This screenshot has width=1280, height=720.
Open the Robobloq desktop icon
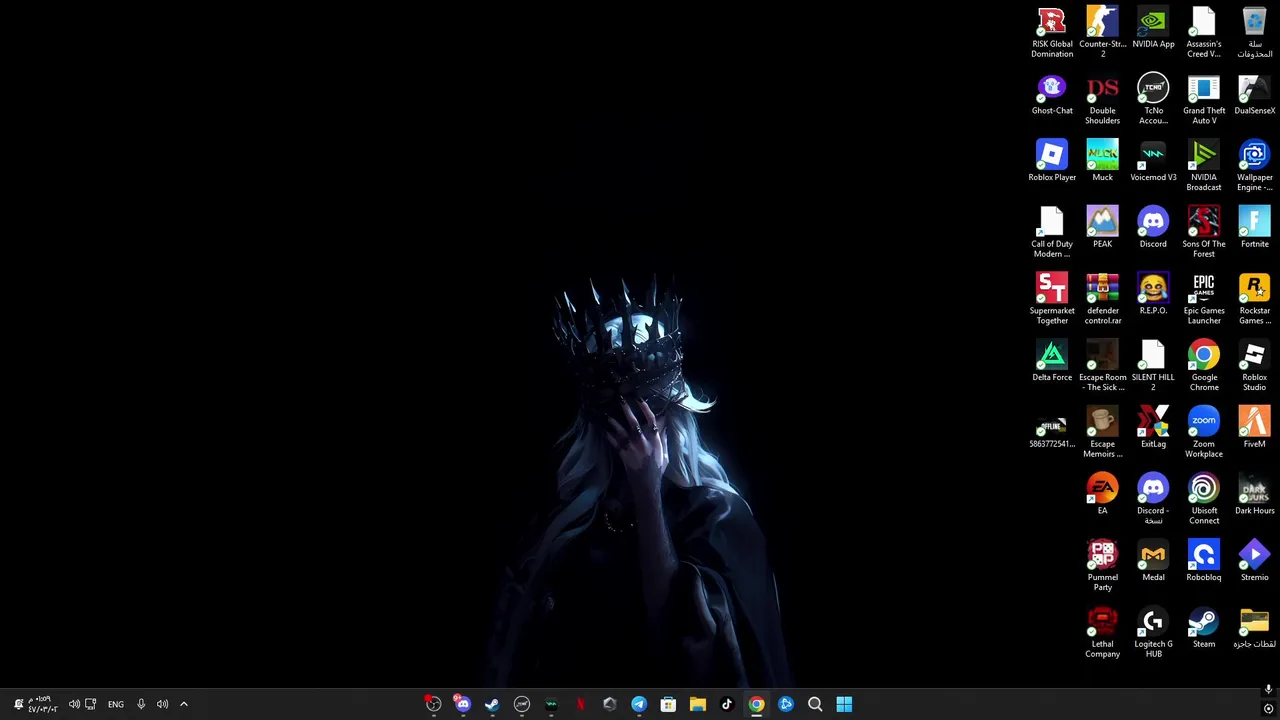1204,562
